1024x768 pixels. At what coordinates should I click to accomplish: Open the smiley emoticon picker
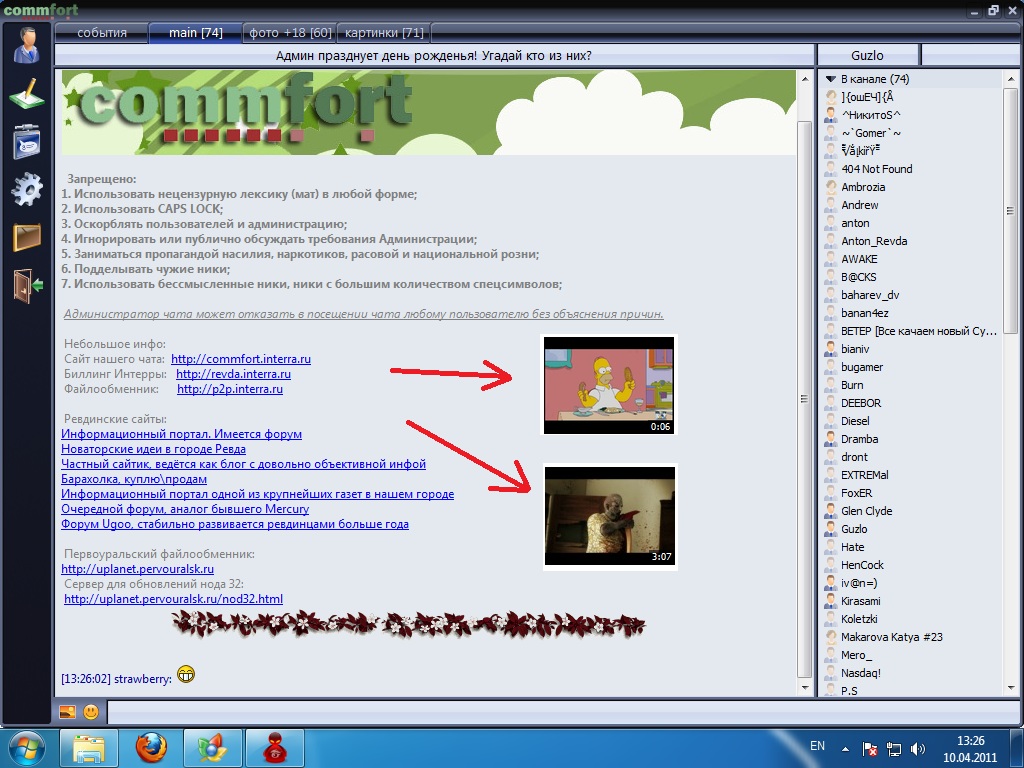[x=91, y=712]
